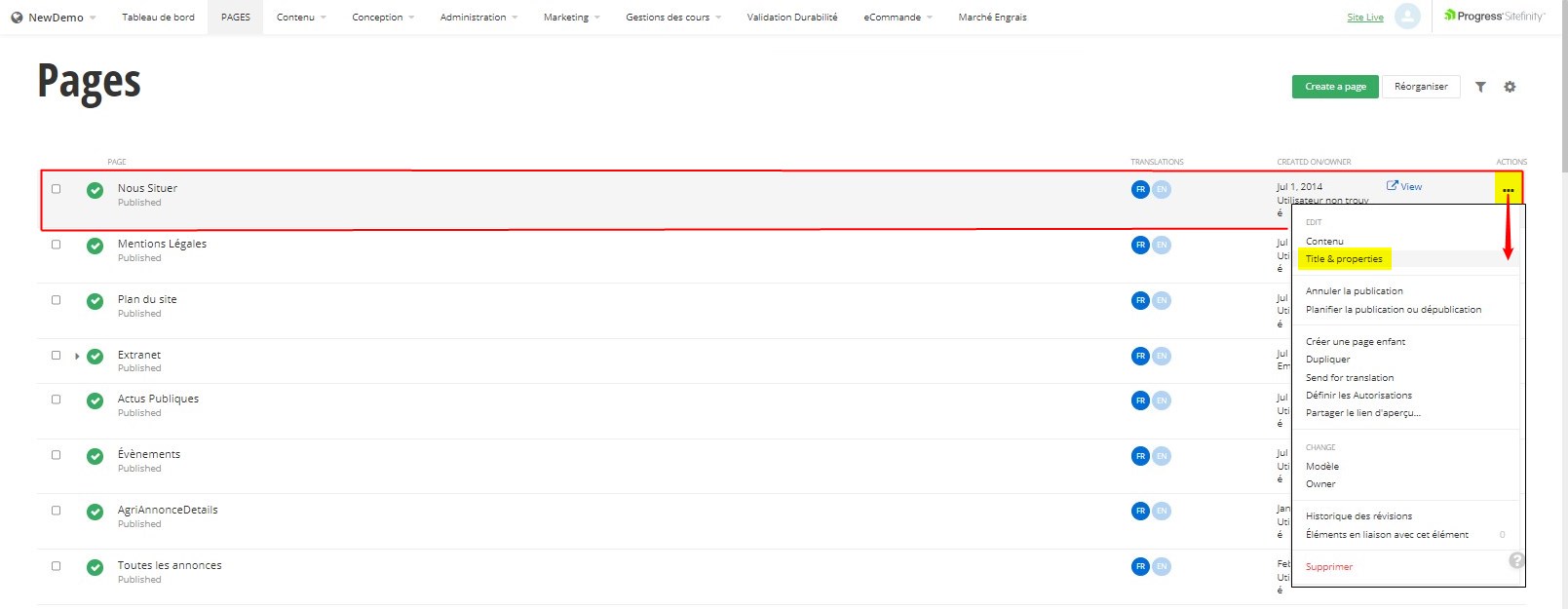Click the EN translation badge for Plan du site
1568x609 pixels.
1161,300
